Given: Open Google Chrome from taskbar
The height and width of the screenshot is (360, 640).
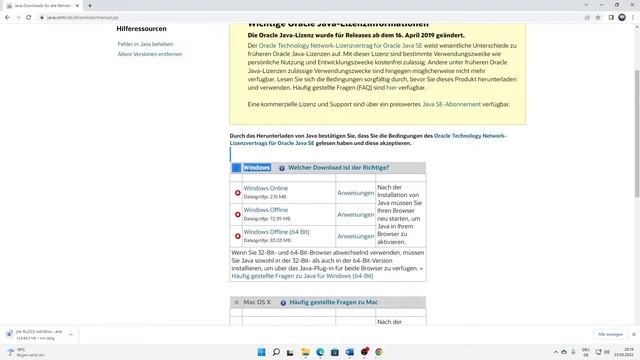Looking at the screenshot, I should point(379,352).
